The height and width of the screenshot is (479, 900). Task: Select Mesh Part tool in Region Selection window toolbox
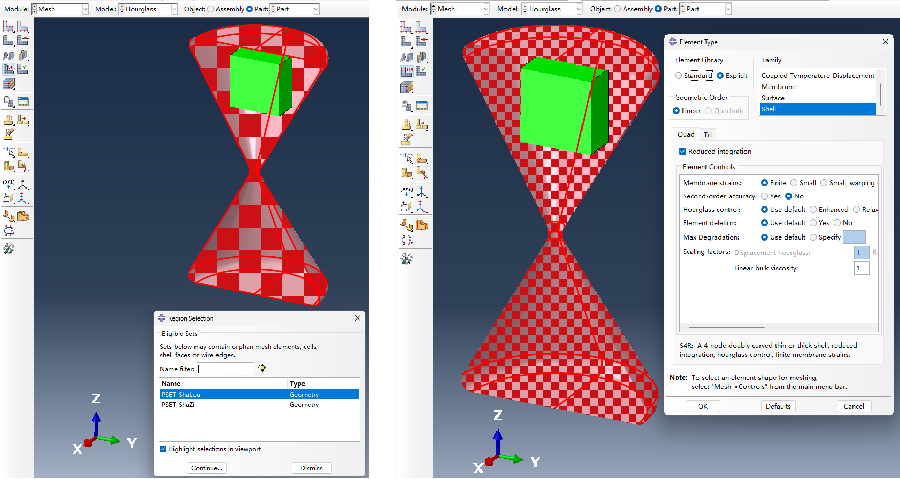[9, 41]
